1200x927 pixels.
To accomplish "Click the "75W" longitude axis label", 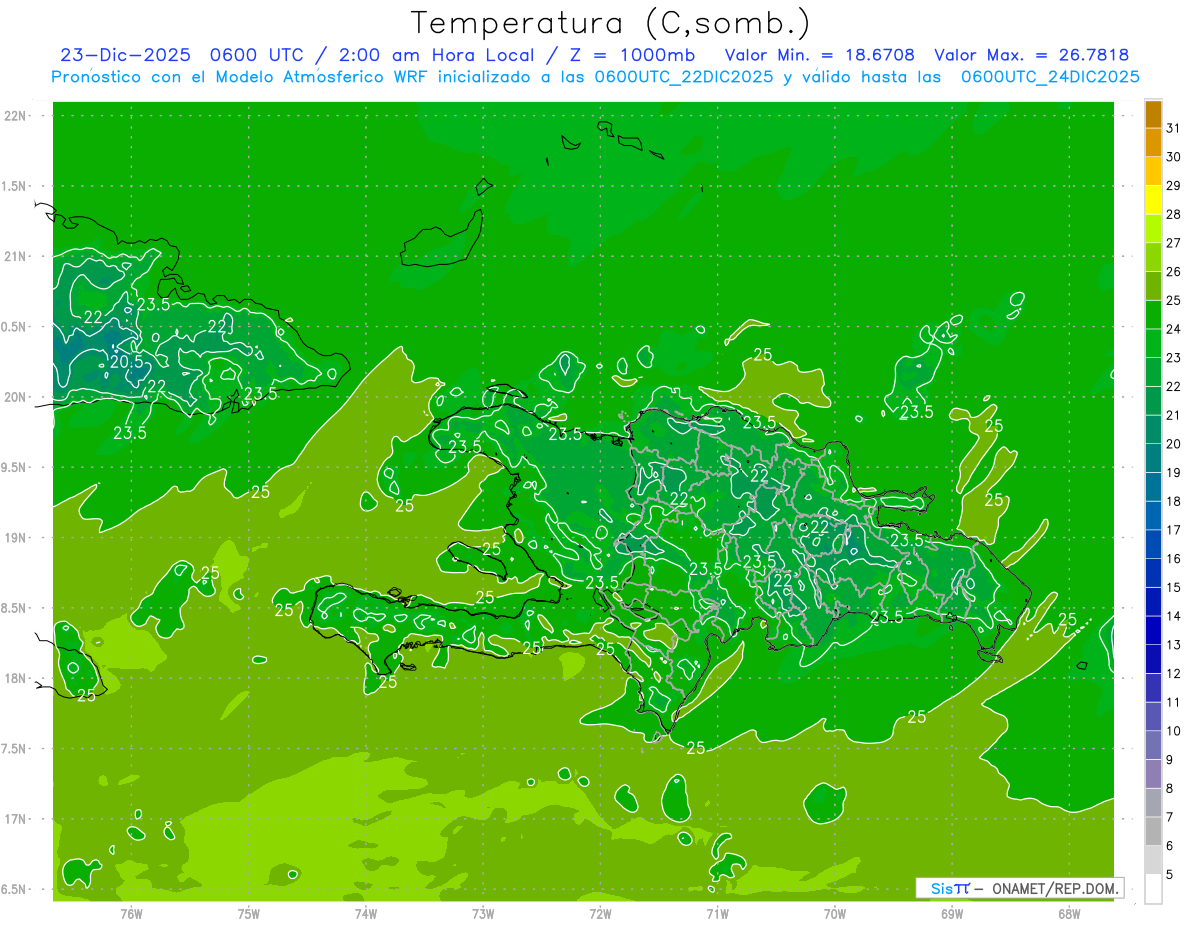I will 249,913.
